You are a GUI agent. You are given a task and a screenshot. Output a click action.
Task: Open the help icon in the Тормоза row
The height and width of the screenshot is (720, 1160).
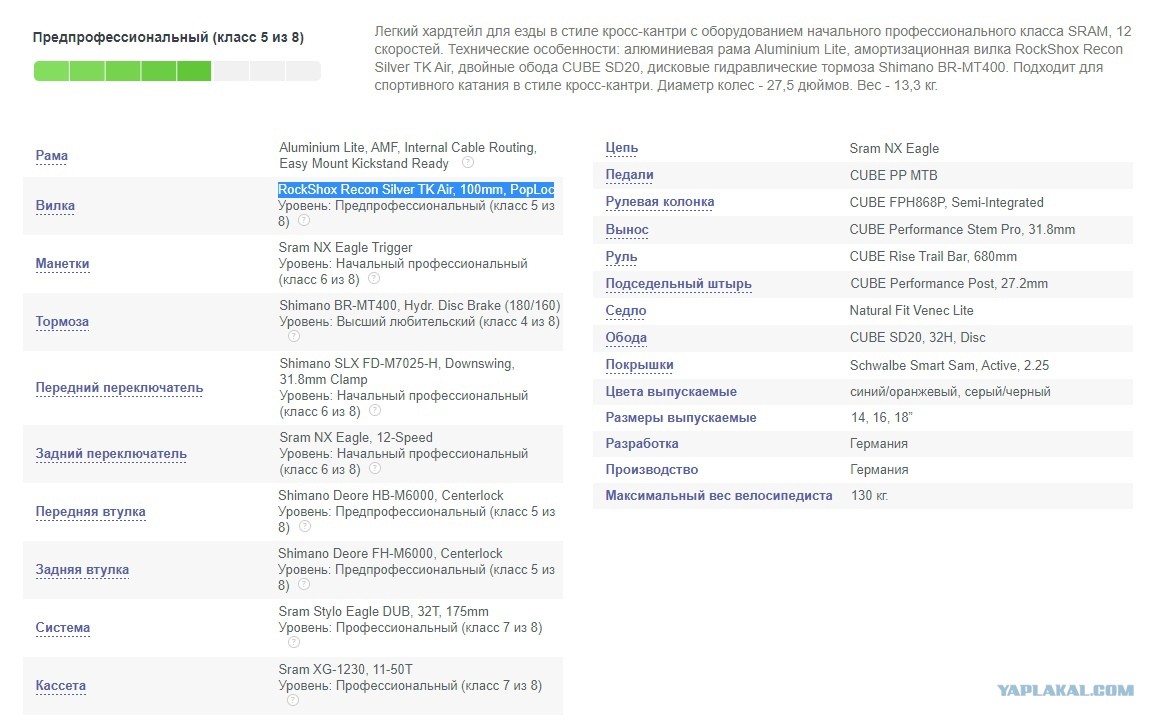pyautogui.click(x=294, y=337)
